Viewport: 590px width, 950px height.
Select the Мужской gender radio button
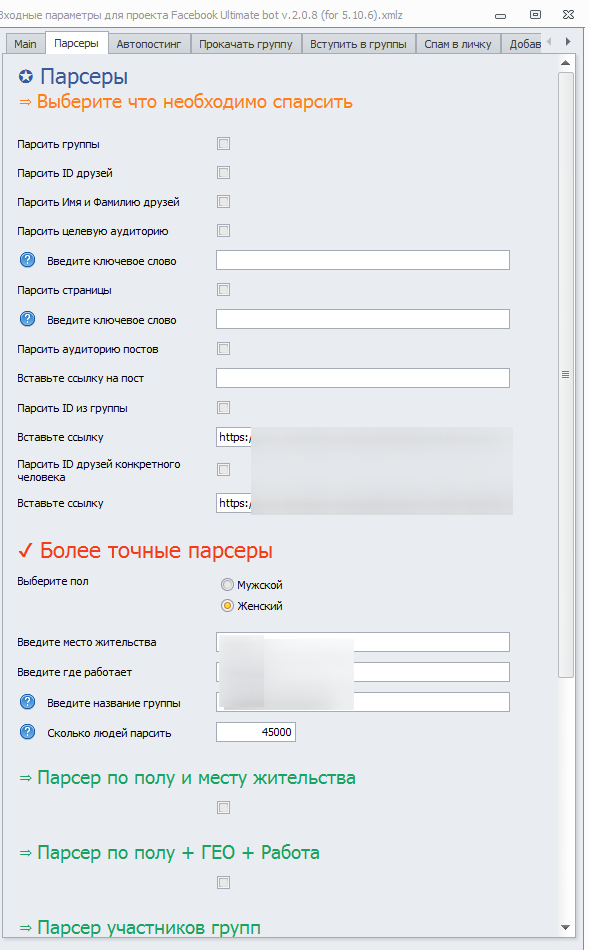tap(227, 585)
